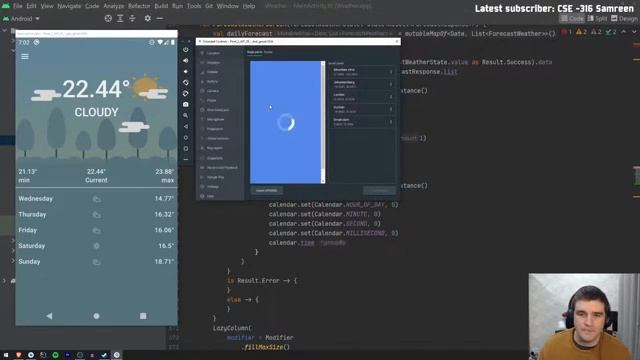640x360 pixels.
Task: Click the 22.44° current temperature text
Action: tap(96, 89)
